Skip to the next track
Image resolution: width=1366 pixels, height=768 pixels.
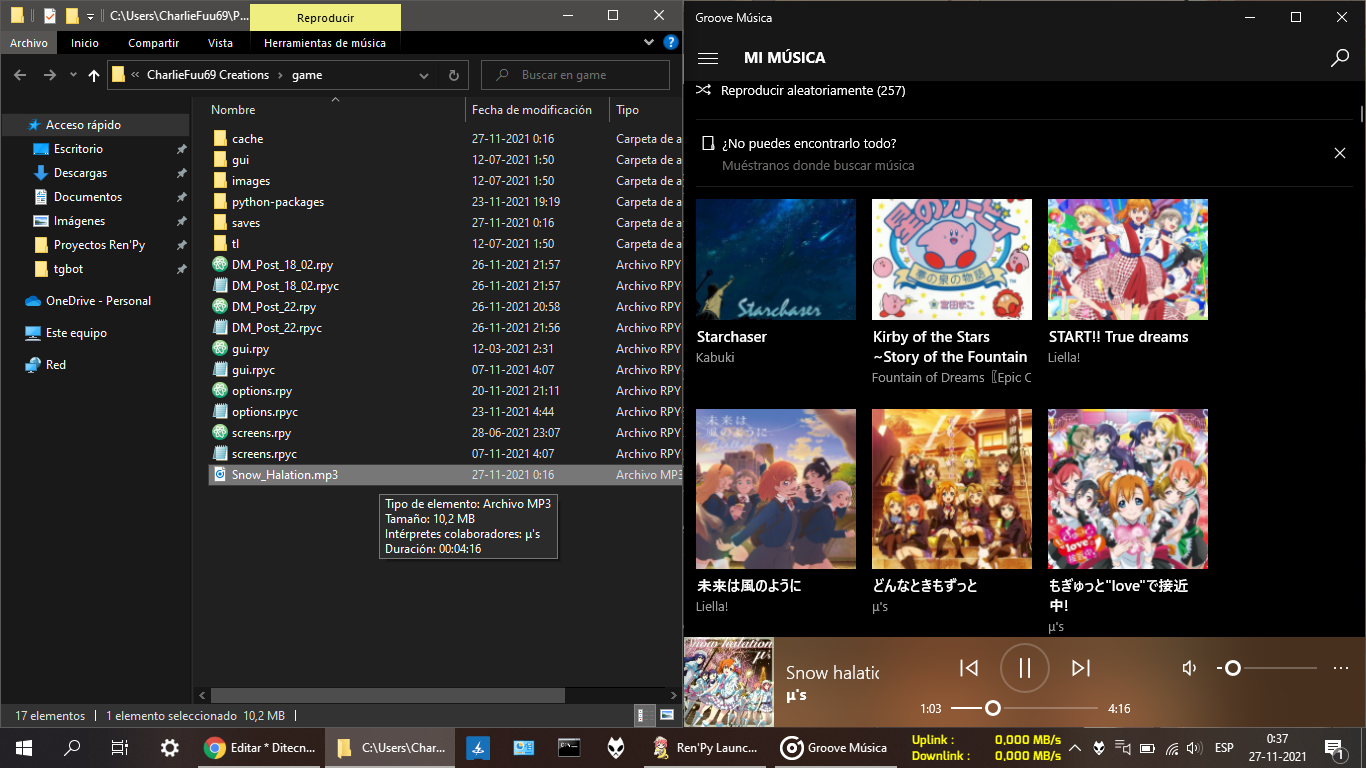pos(1080,668)
